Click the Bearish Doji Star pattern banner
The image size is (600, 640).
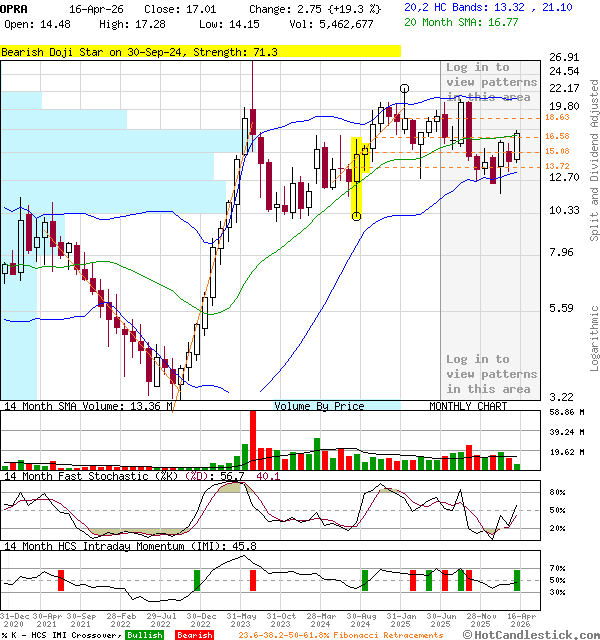140,51
